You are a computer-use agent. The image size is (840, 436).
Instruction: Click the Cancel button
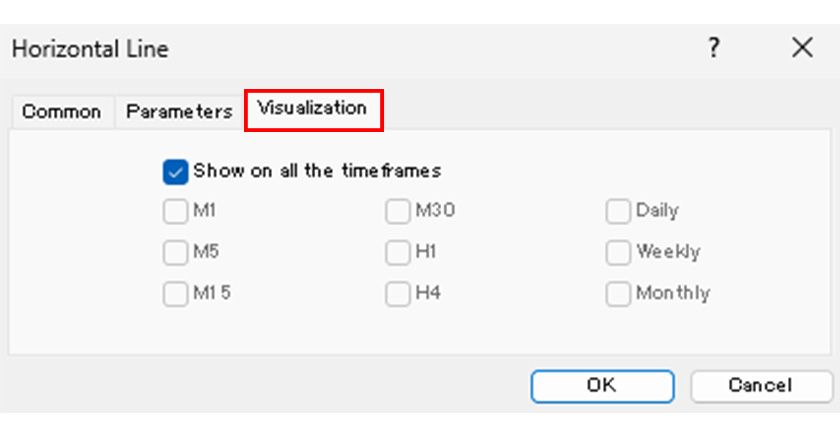tap(760, 385)
